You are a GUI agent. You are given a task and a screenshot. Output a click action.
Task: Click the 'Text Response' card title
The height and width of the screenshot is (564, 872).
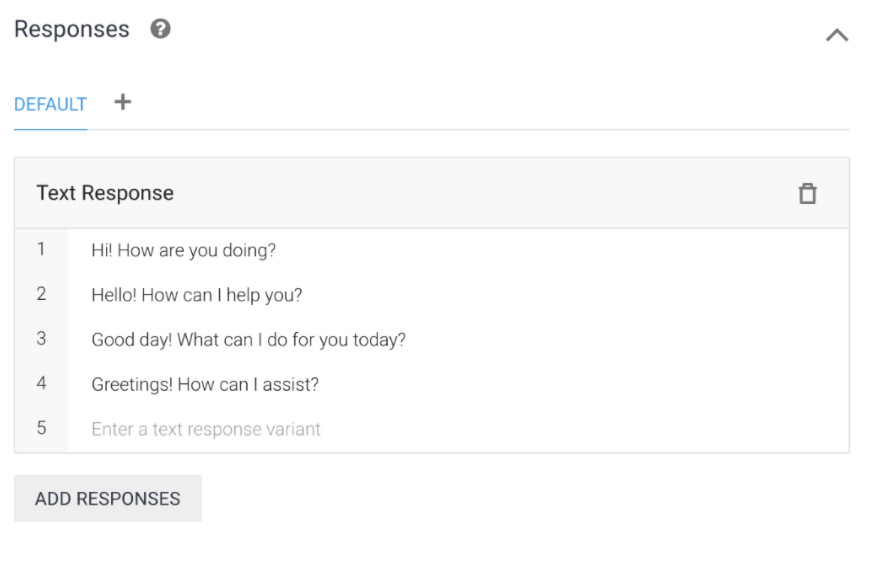[105, 193]
